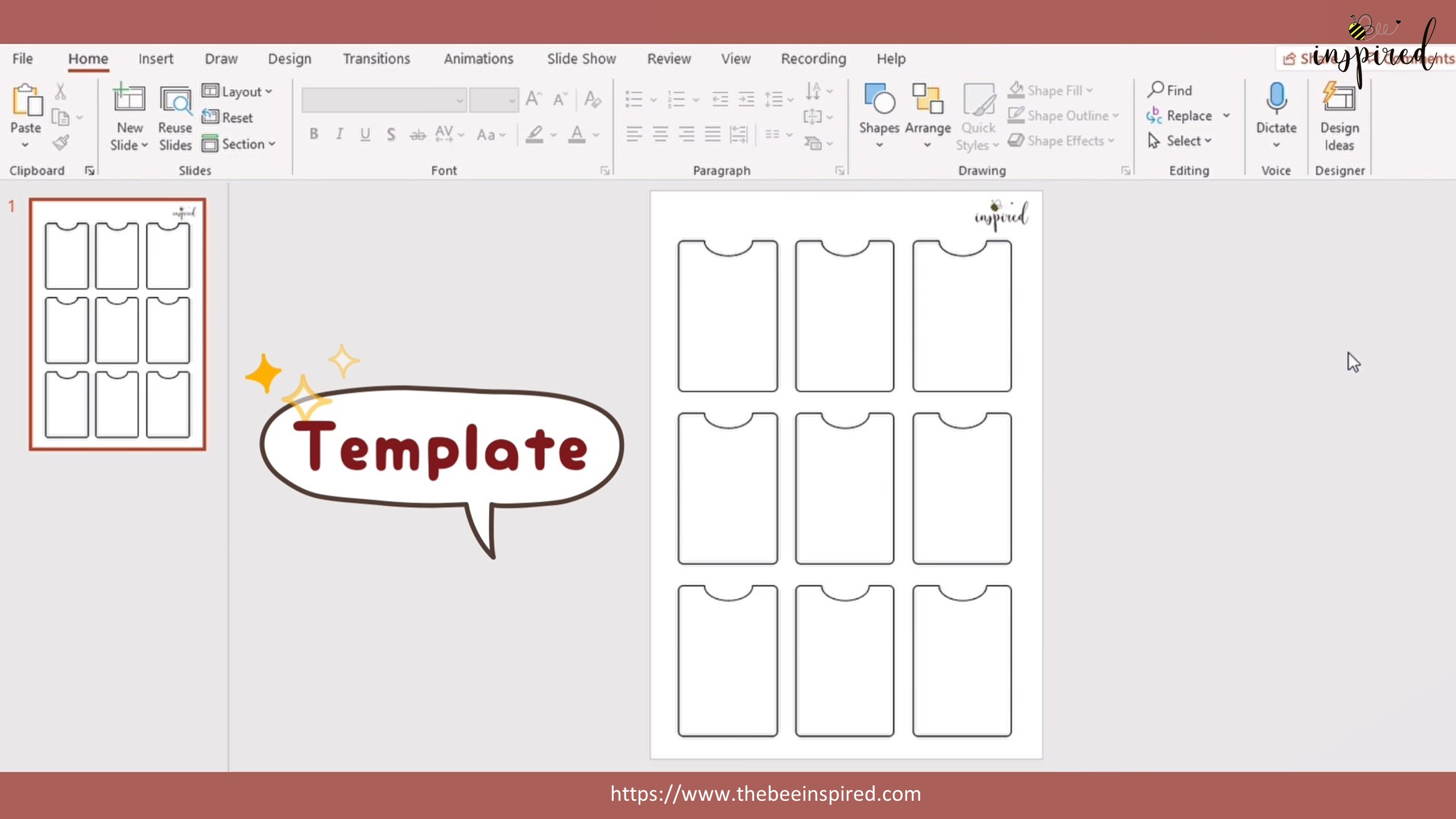Switch to the Transitions tab

point(377,59)
